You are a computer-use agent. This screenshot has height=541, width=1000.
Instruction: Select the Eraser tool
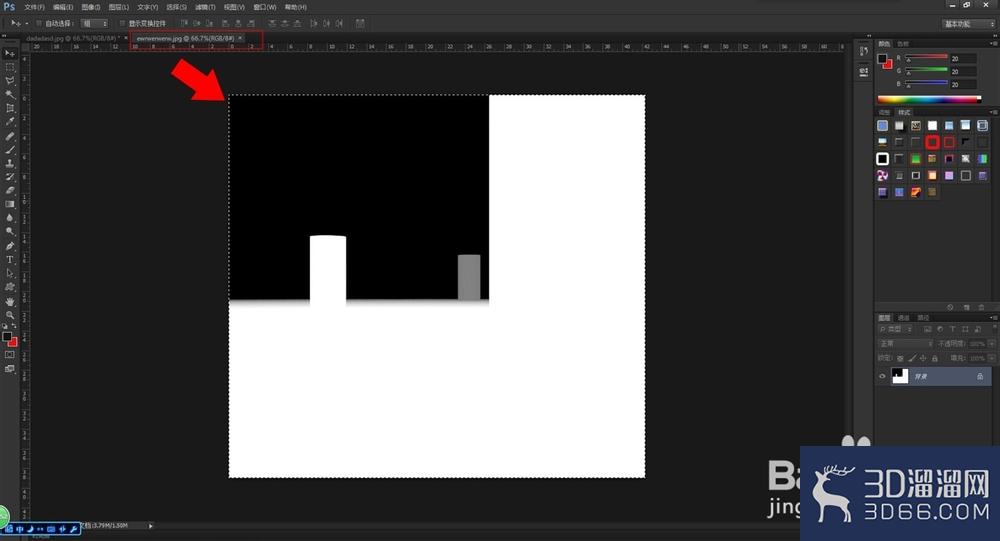point(10,191)
